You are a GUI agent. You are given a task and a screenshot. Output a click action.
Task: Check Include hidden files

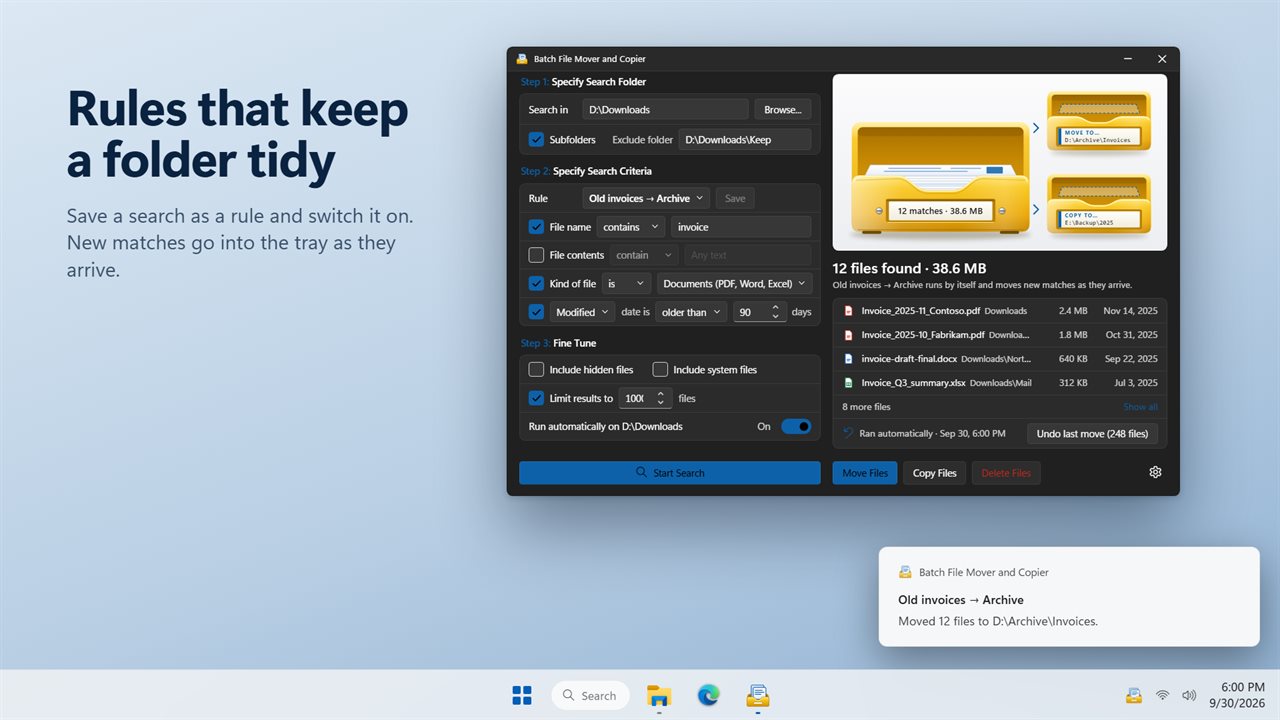pyautogui.click(x=536, y=369)
